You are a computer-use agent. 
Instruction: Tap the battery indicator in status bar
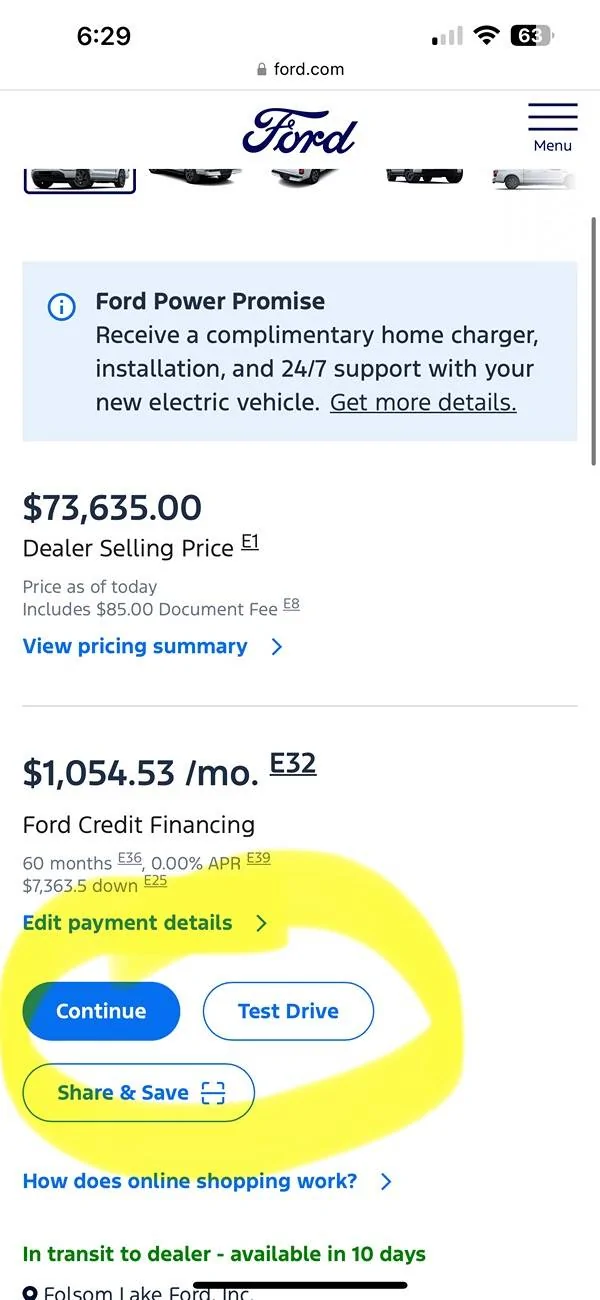pos(532,36)
